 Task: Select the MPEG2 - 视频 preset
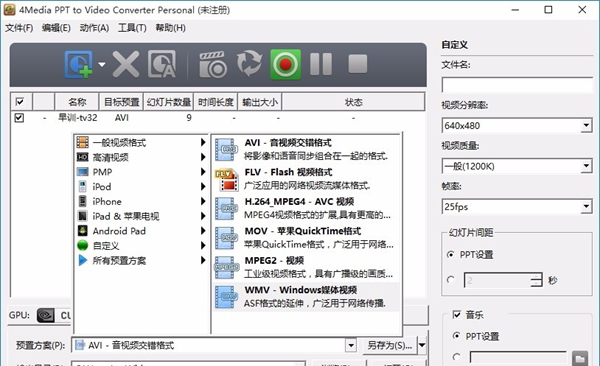[x=306, y=267]
